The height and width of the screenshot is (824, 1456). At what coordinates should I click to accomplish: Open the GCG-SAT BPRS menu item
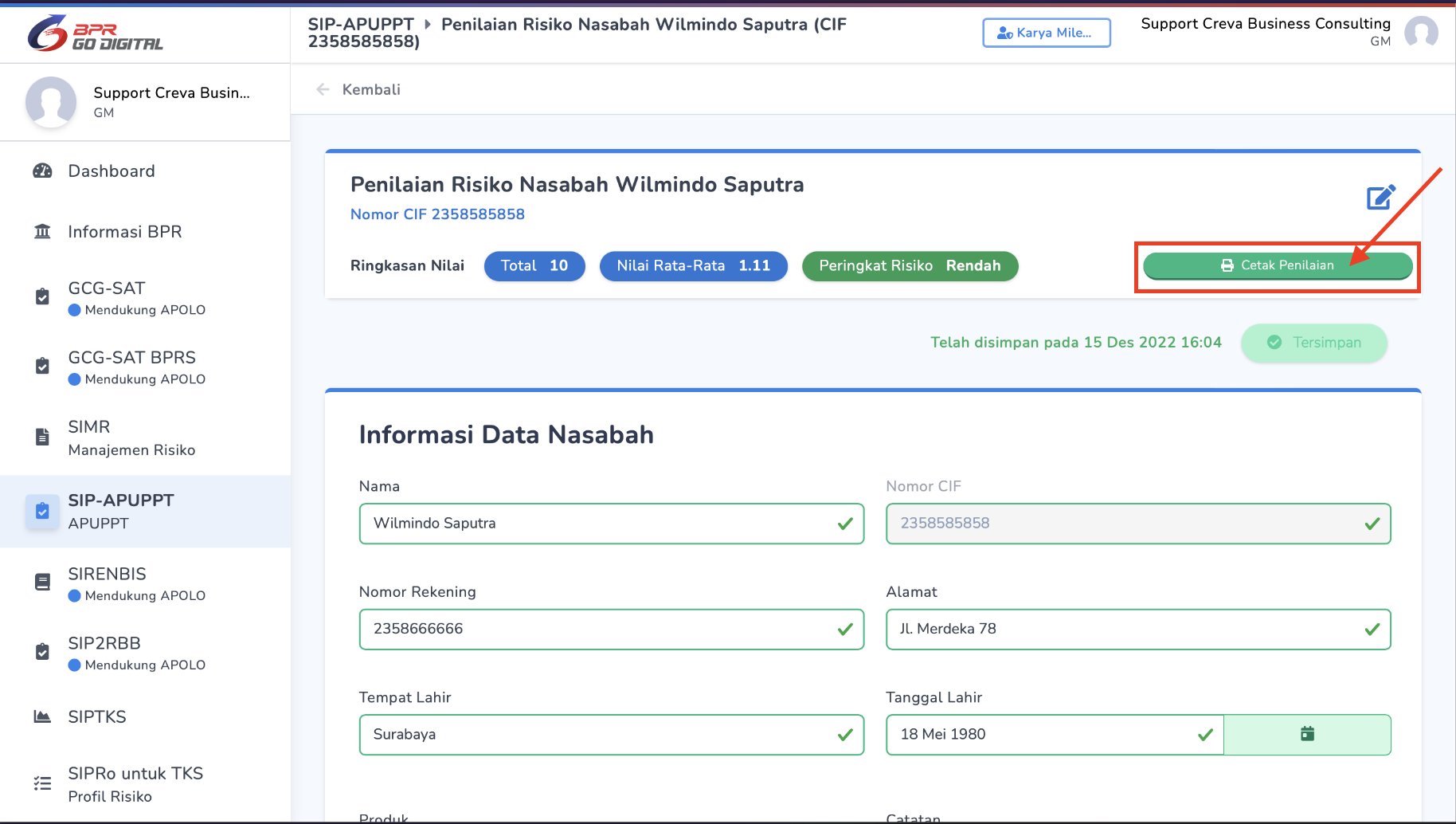click(145, 367)
